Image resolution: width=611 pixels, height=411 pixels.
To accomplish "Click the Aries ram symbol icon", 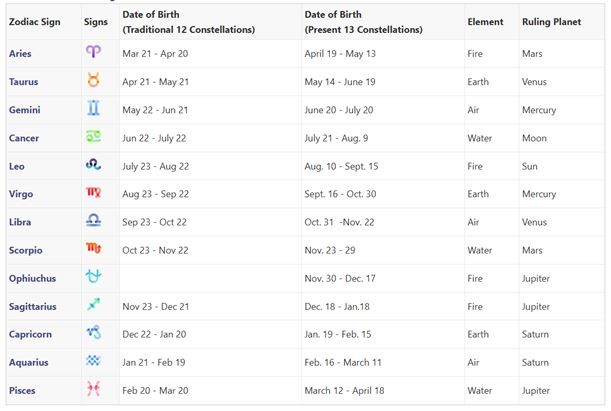I will 93,53.
